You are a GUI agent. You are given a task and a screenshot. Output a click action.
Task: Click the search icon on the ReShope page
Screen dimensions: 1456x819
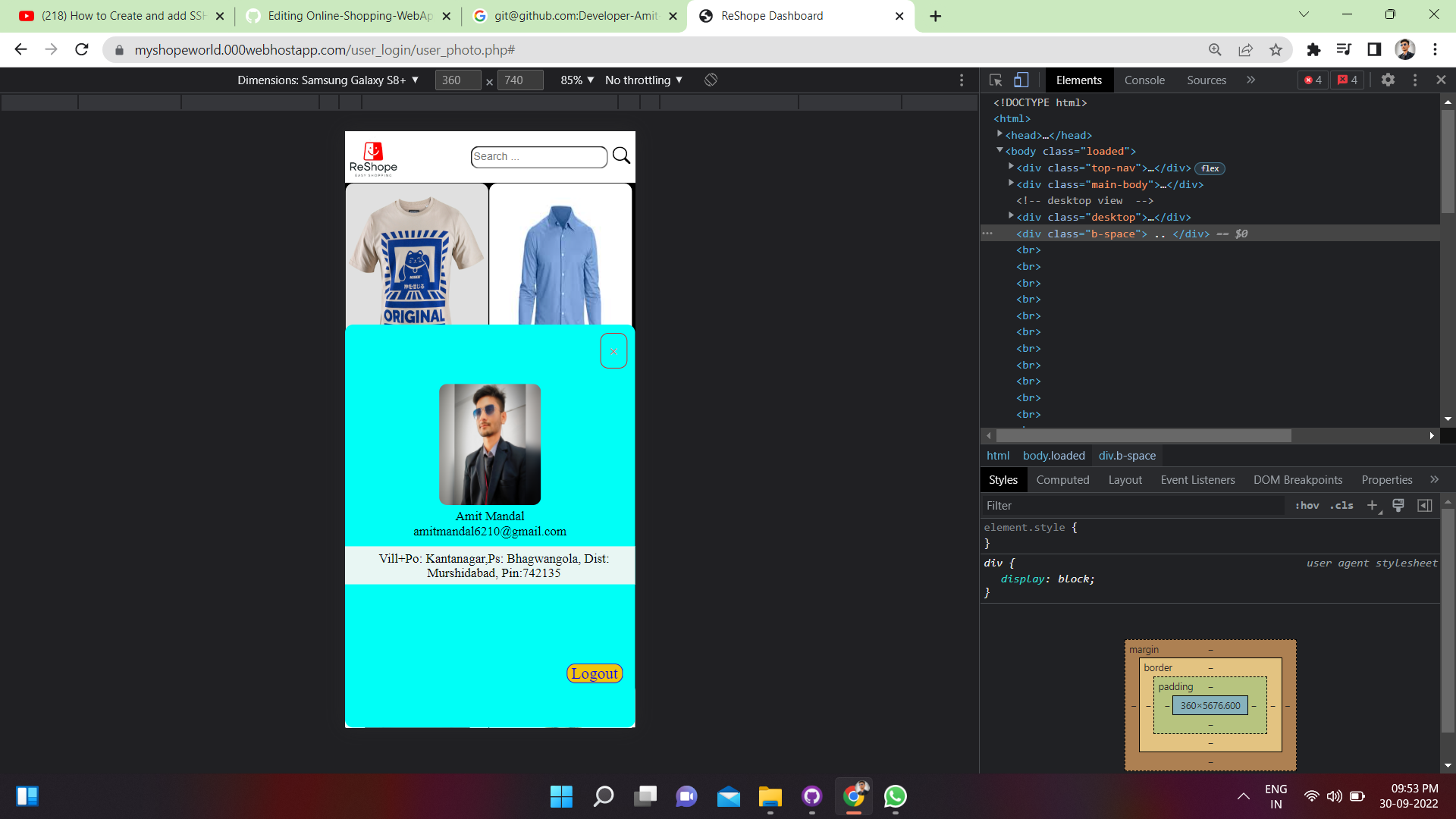[x=621, y=156]
